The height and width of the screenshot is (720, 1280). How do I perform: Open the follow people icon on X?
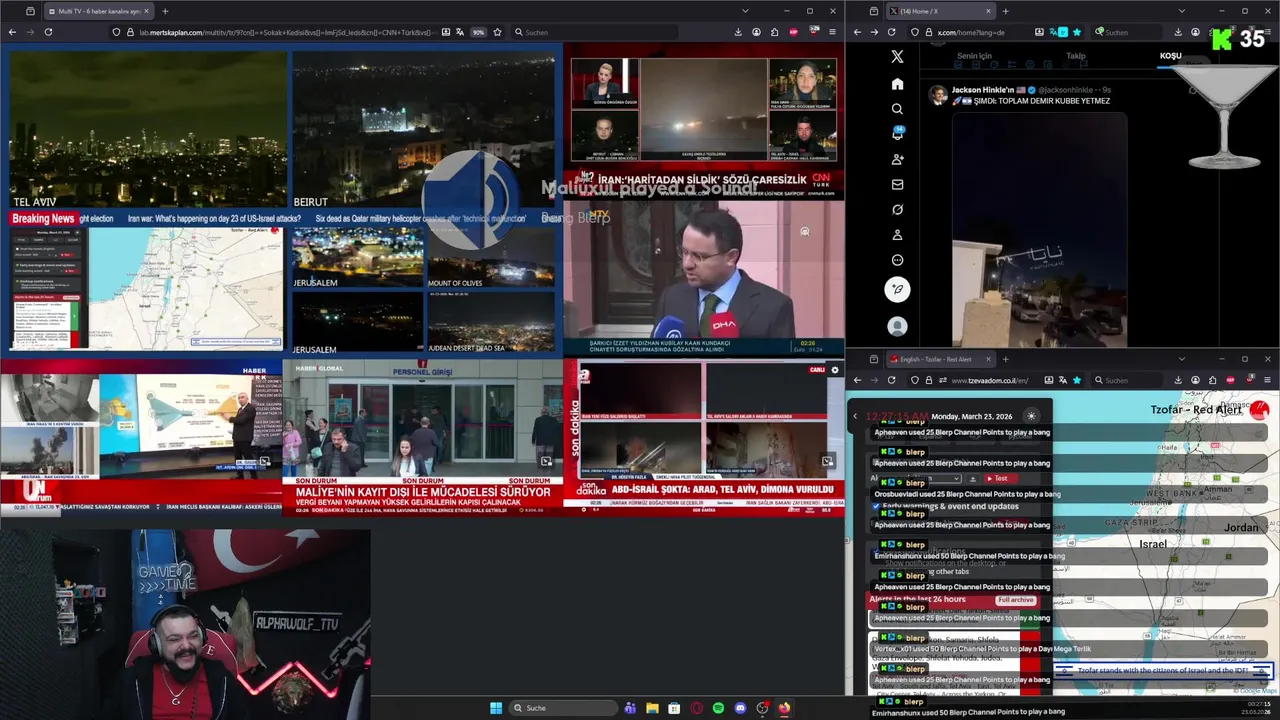click(897, 159)
